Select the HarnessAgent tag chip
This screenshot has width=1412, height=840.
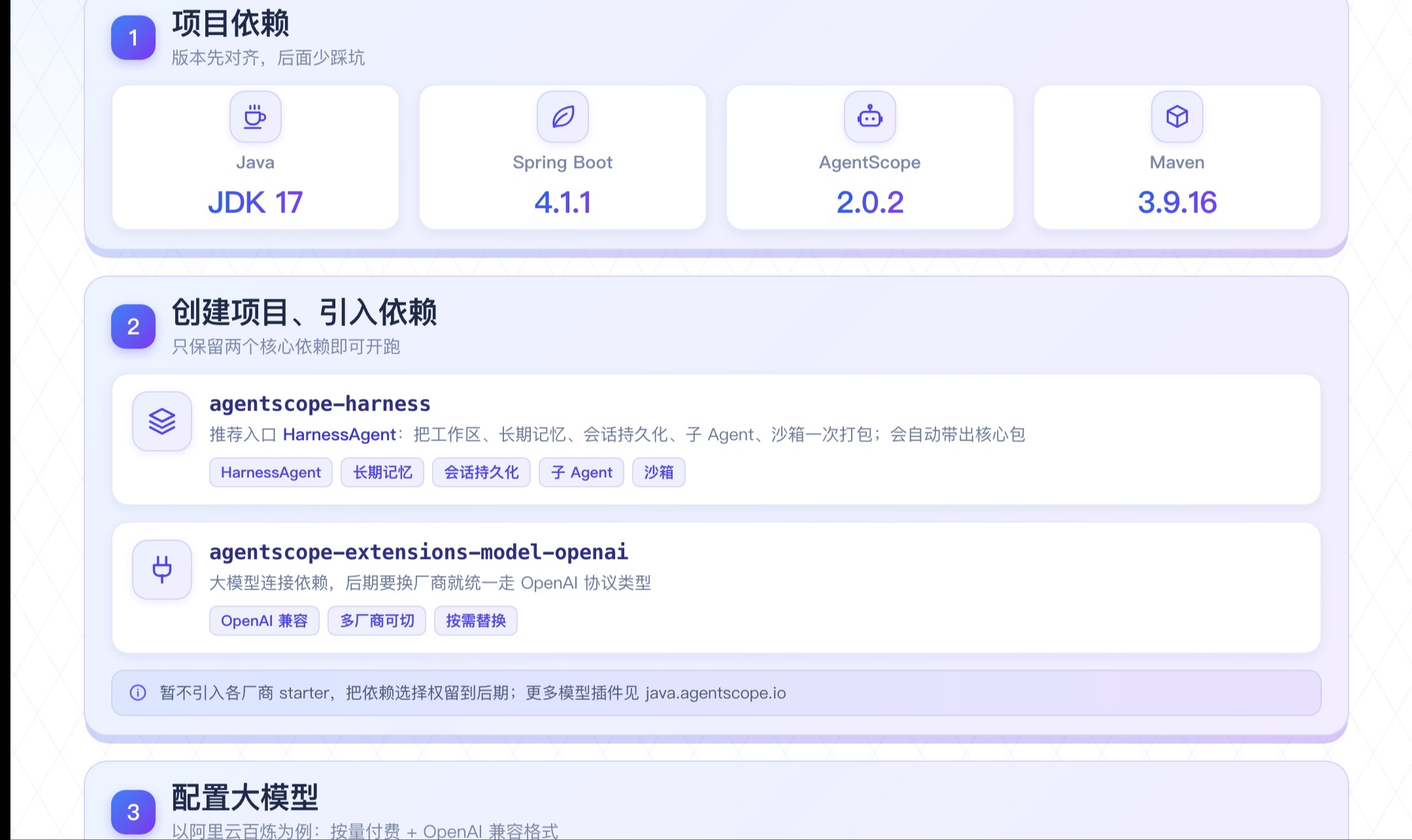[271, 473]
